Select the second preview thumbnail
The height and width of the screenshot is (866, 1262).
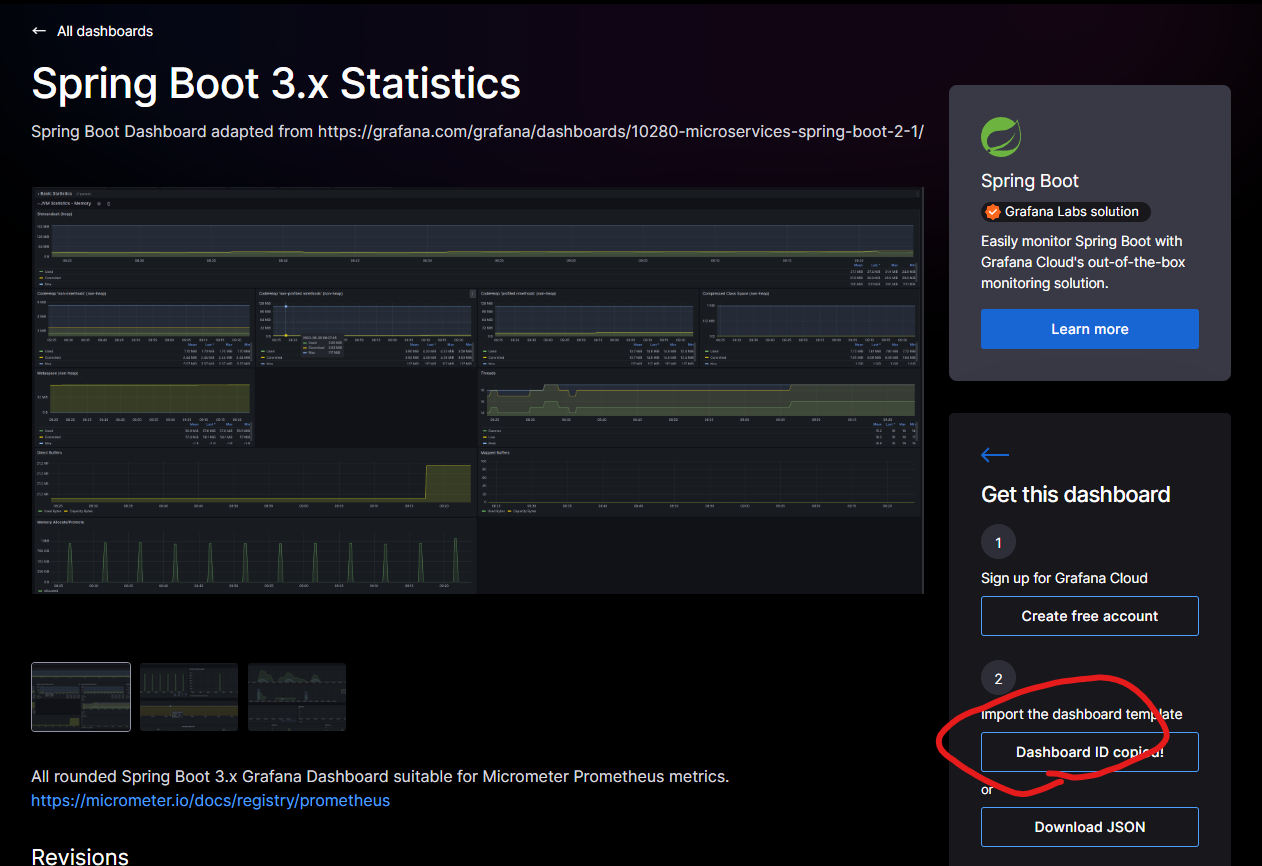(189, 697)
